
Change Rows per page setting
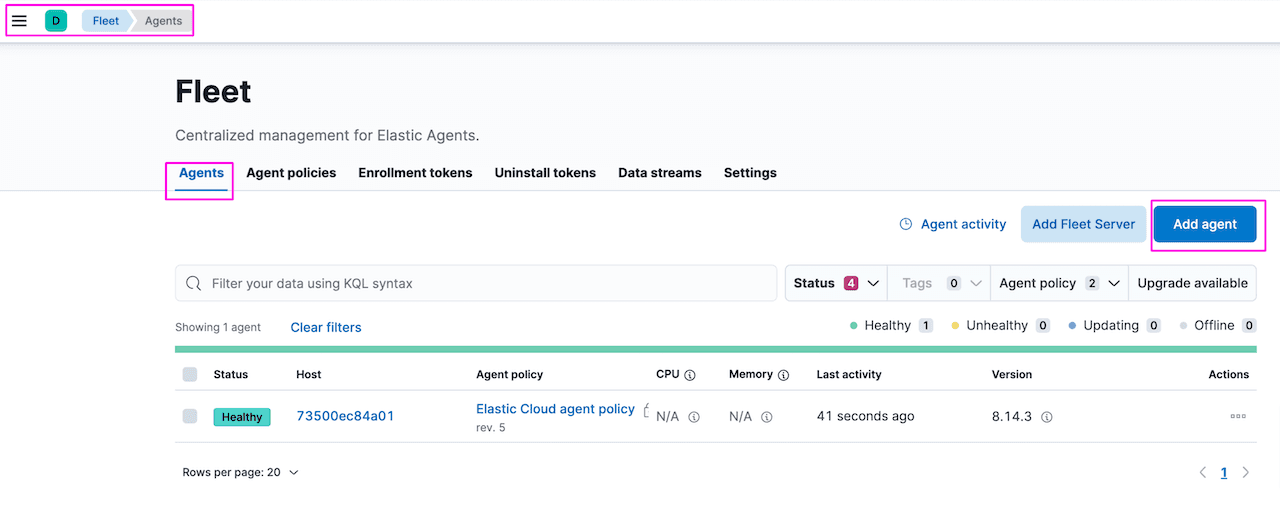[240, 472]
